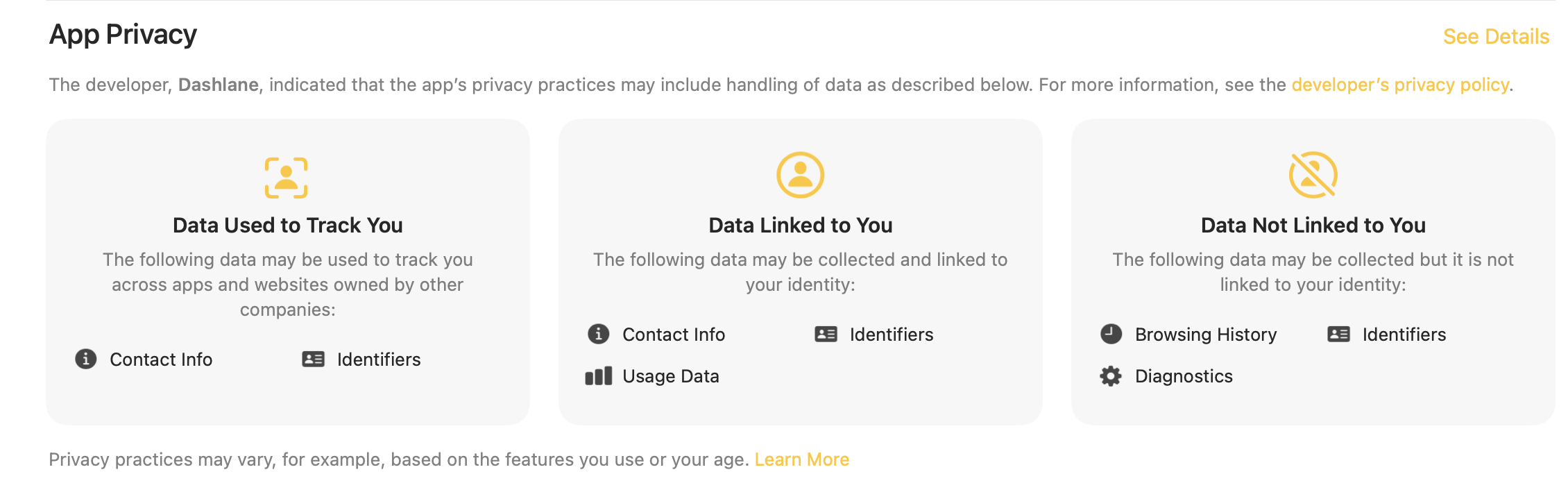Click the Identifiers icon under not-linked data
This screenshot has width=1568, height=490.
(1338, 334)
